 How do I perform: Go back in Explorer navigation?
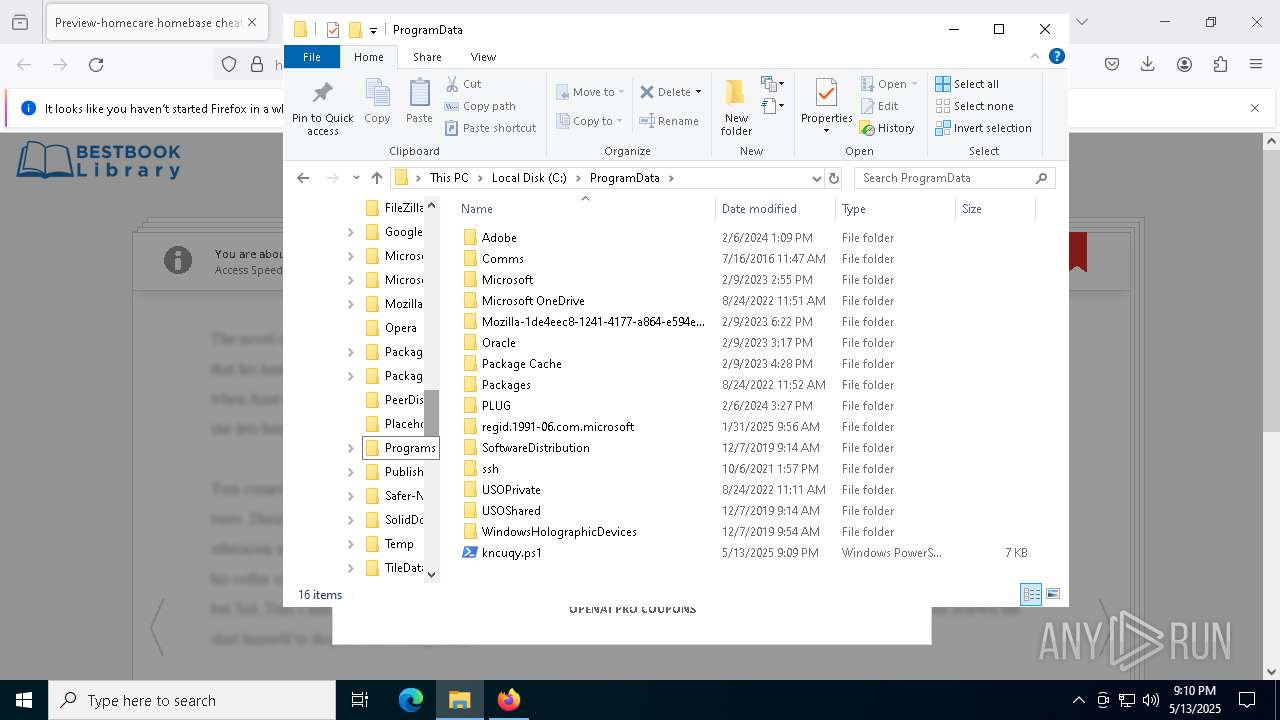pyautogui.click(x=303, y=178)
